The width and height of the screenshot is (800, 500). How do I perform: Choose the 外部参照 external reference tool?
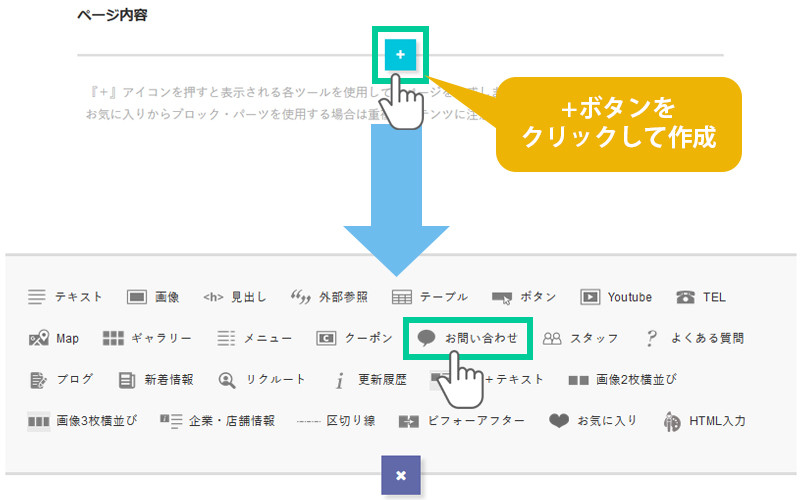click(x=328, y=297)
